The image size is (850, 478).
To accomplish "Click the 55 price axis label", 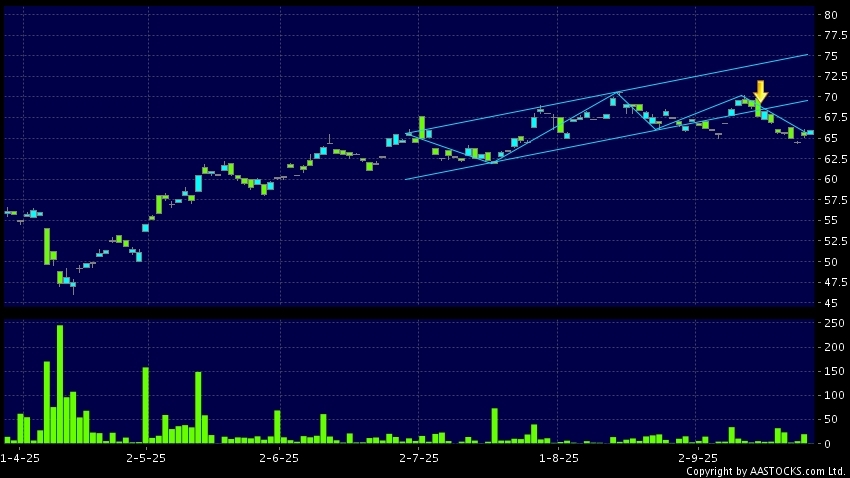I will click(831, 221).
